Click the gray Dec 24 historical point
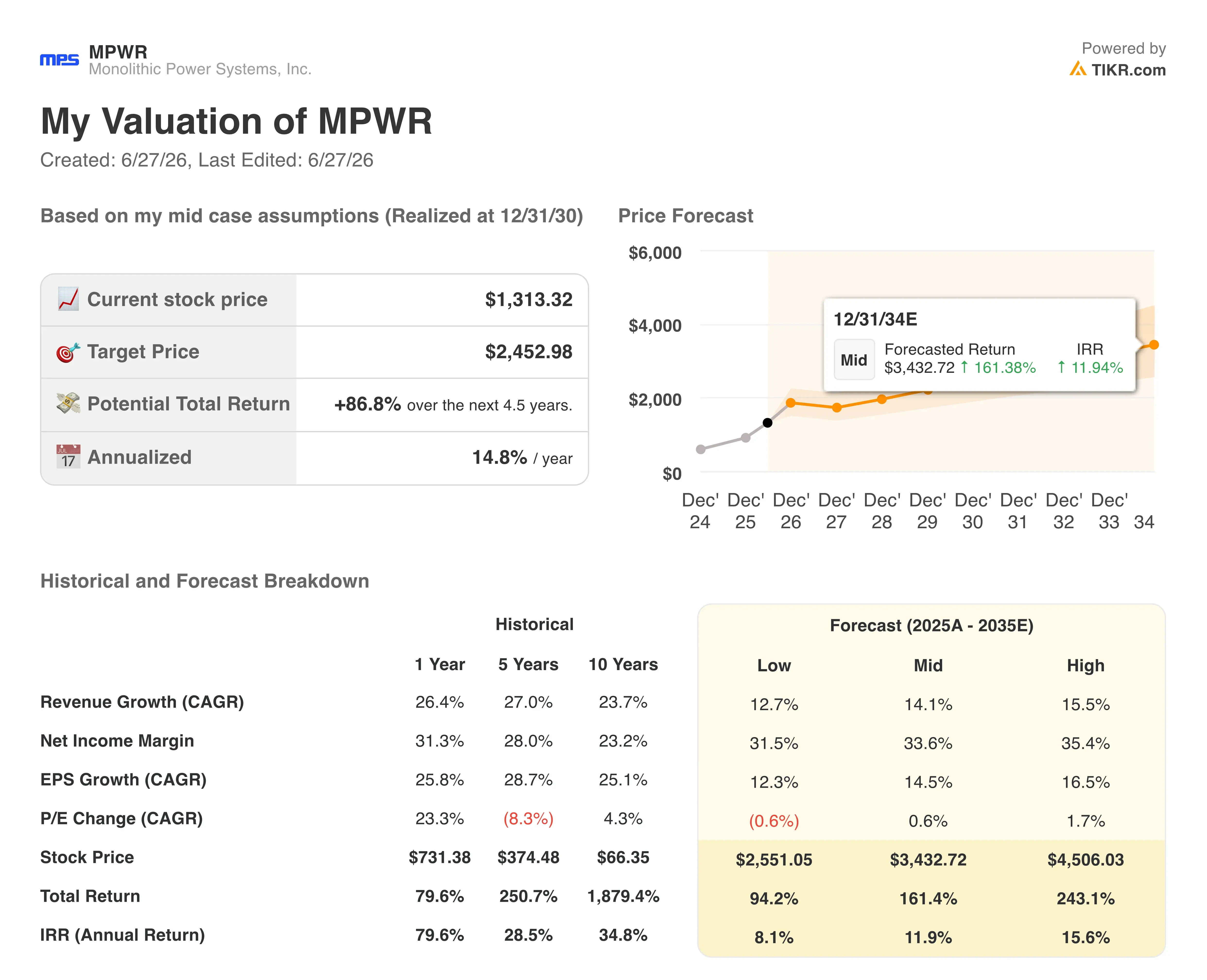 pyautogui.click(x=701, y=449)
